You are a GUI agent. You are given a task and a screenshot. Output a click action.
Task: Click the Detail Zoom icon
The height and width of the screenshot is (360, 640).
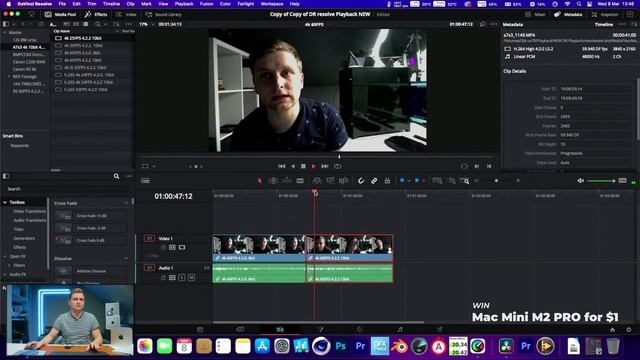(451, 180)
